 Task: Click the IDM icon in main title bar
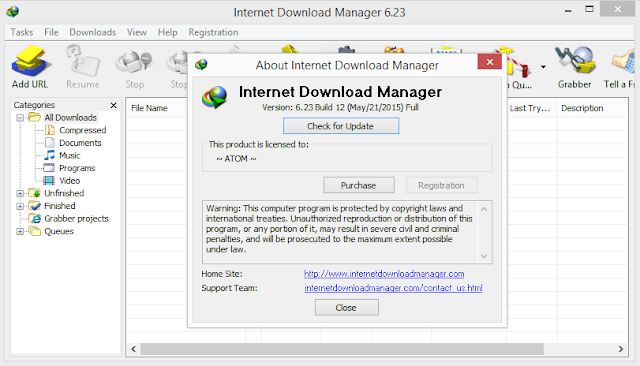tap(13, 11)
